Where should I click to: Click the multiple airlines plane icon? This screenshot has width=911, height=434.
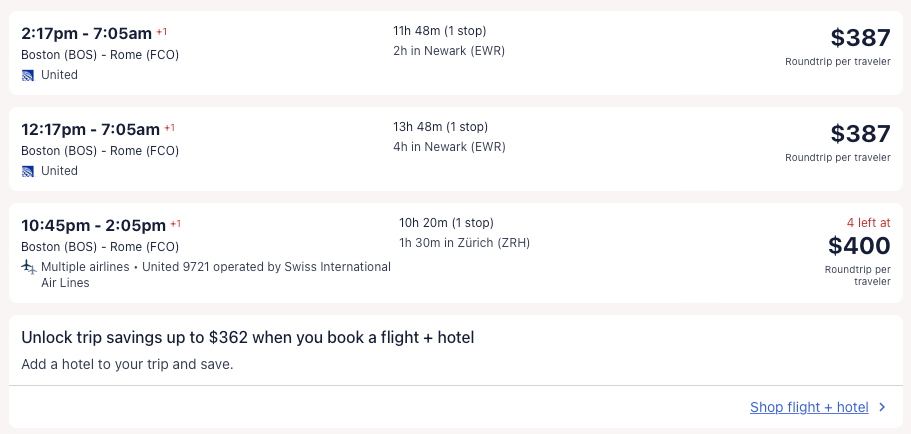(28, 267)
